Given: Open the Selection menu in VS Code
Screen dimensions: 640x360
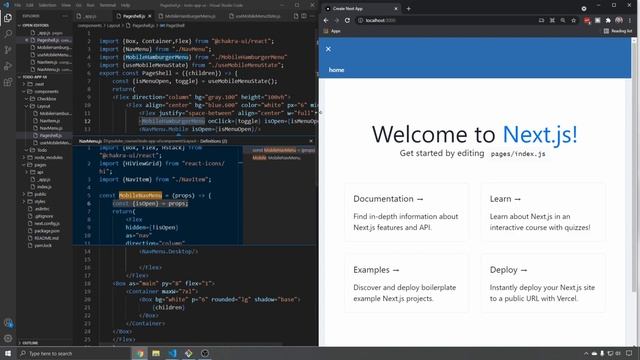Looking at the screenshot, I should [47, 5].
